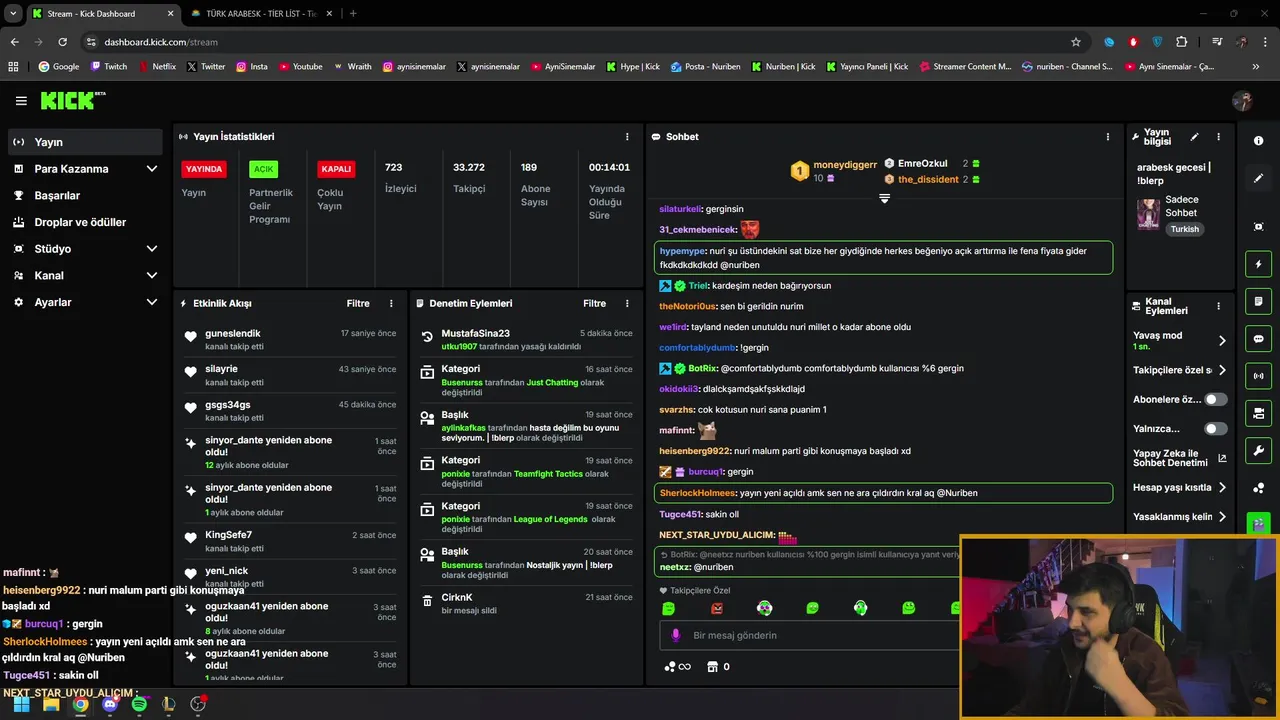Click the lightning bolt icon in right sidebar

(x=1258, y=264)
